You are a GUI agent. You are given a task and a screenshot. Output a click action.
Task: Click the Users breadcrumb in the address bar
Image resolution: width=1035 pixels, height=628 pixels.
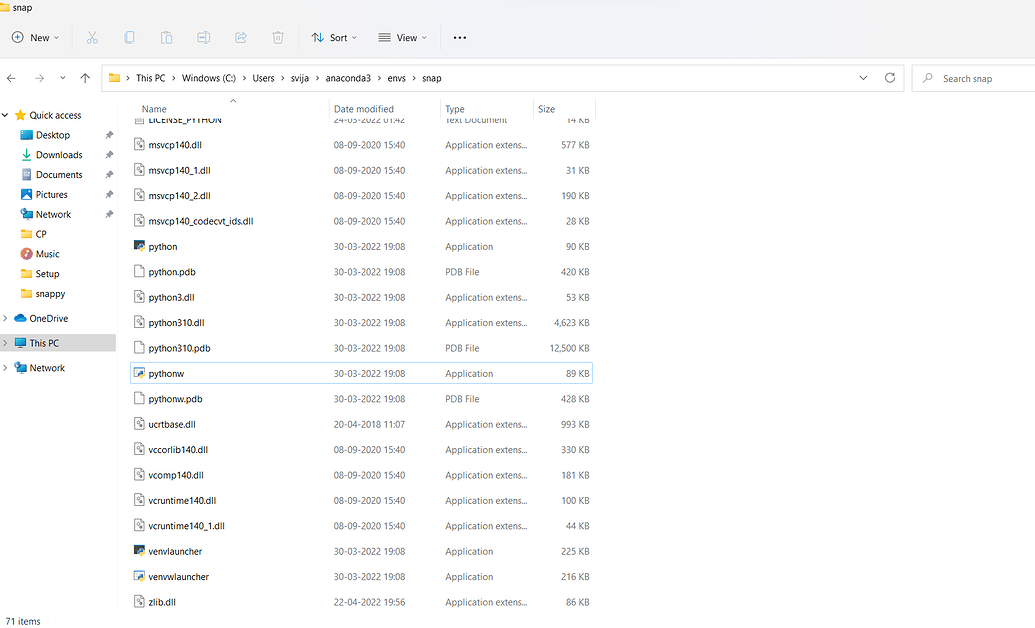(x=263, y=77)
